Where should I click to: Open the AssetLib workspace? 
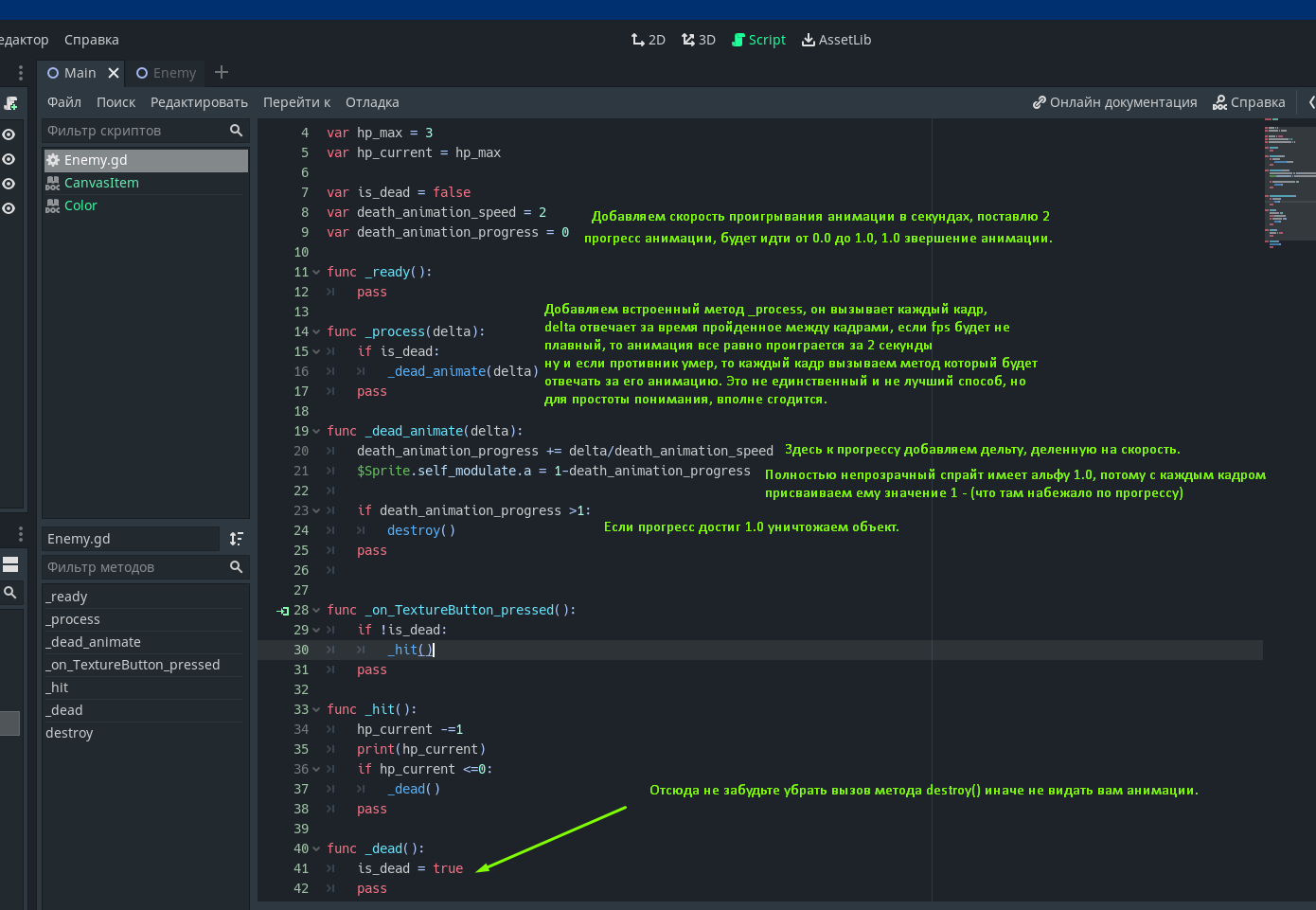(x=836, y=40)
